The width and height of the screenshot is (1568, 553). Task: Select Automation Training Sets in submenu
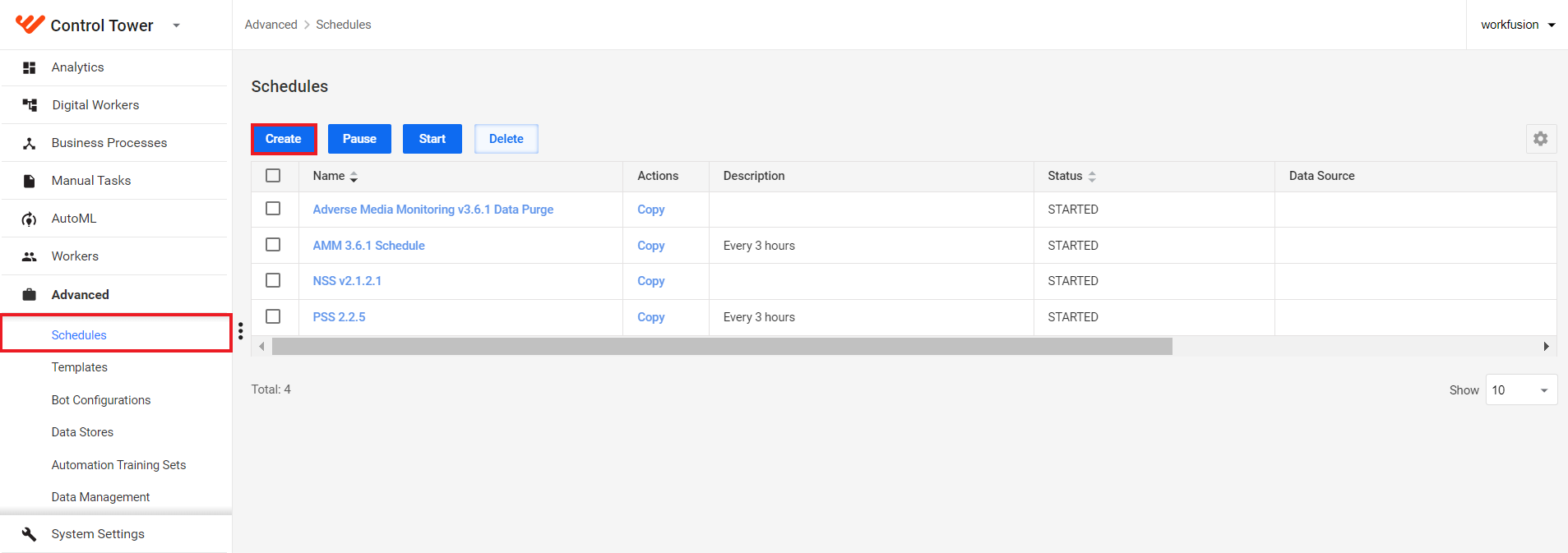[x=118, y=465]
